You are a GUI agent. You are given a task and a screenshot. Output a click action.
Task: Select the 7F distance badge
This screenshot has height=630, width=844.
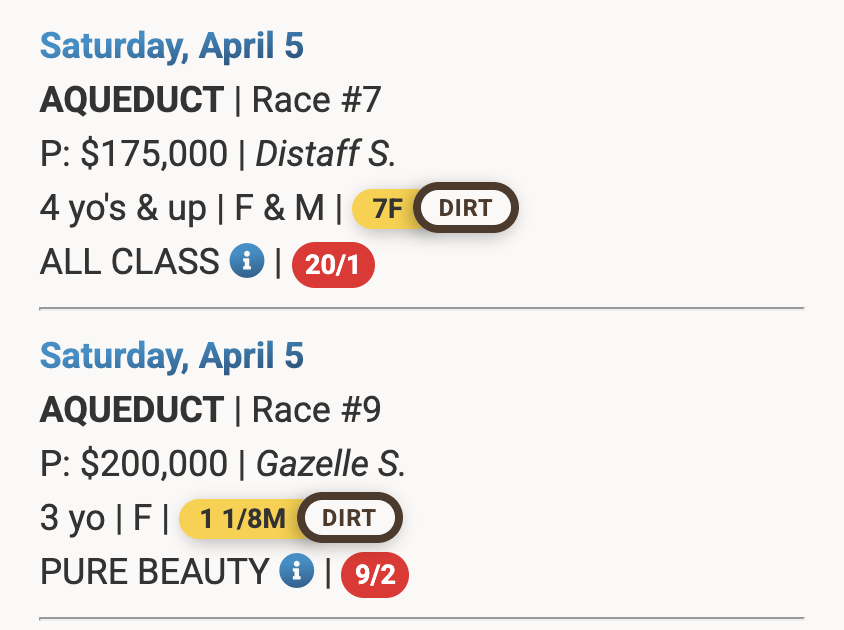(x=385, y=209)
